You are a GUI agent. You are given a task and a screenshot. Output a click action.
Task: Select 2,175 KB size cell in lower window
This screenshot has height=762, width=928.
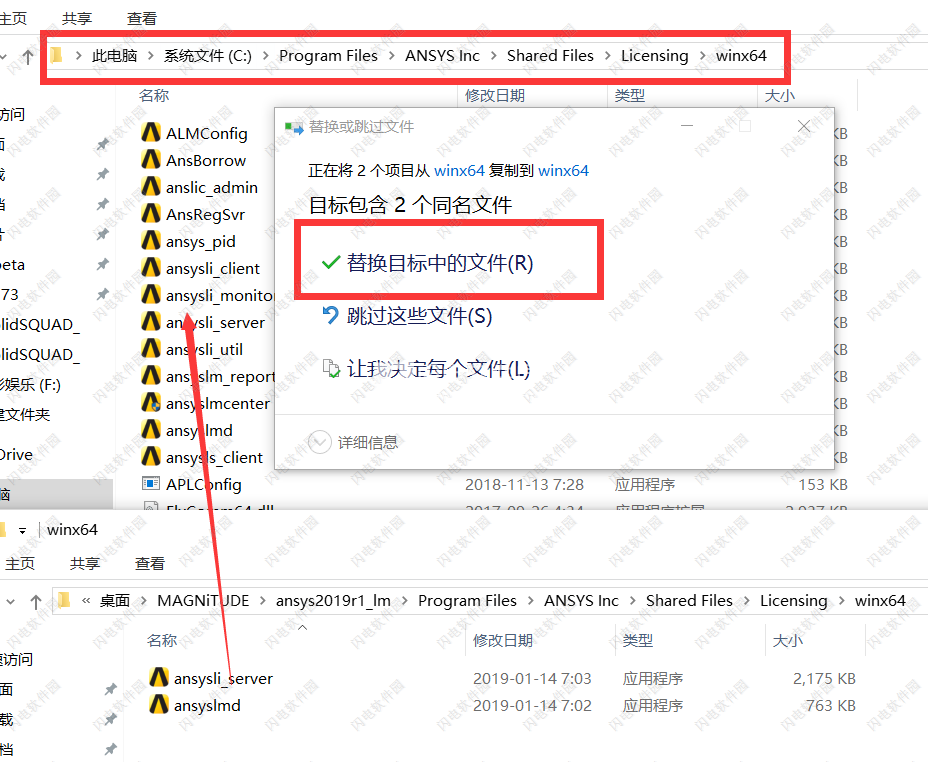click(x=824, y=679)
